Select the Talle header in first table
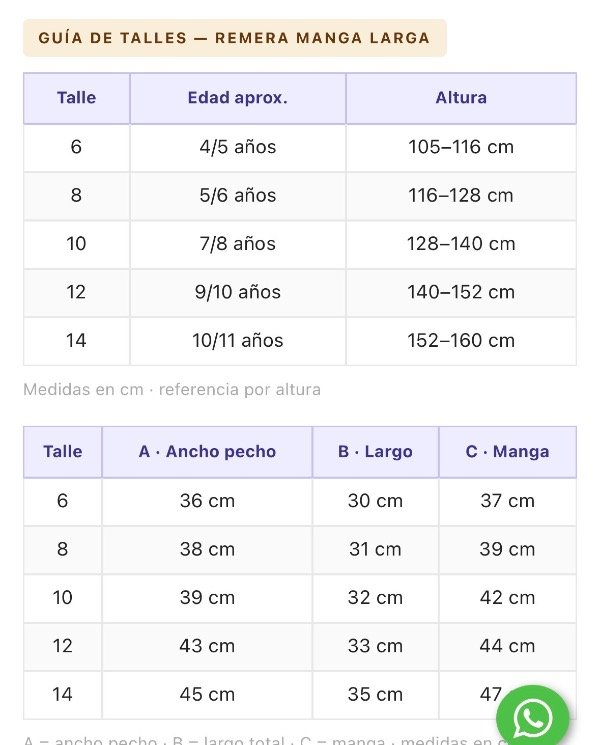 pos(76,98)
